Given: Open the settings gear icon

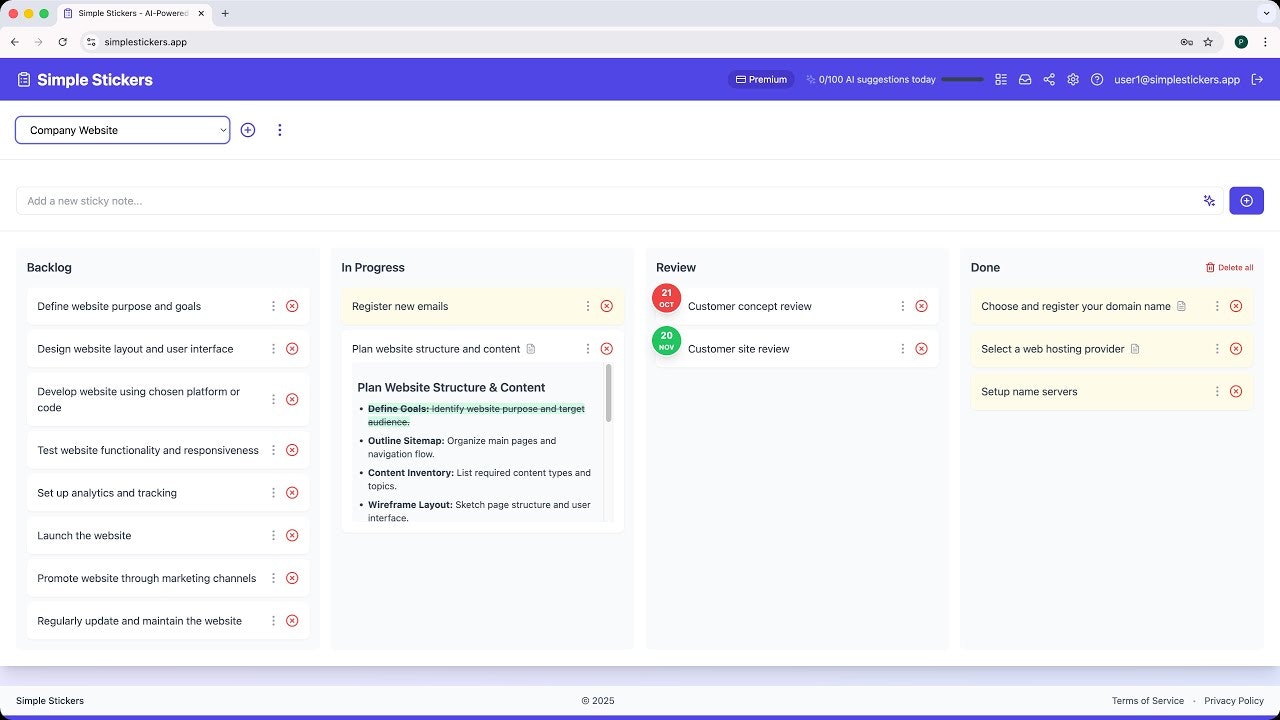Looking at the screenshot, I should 1073,79.
